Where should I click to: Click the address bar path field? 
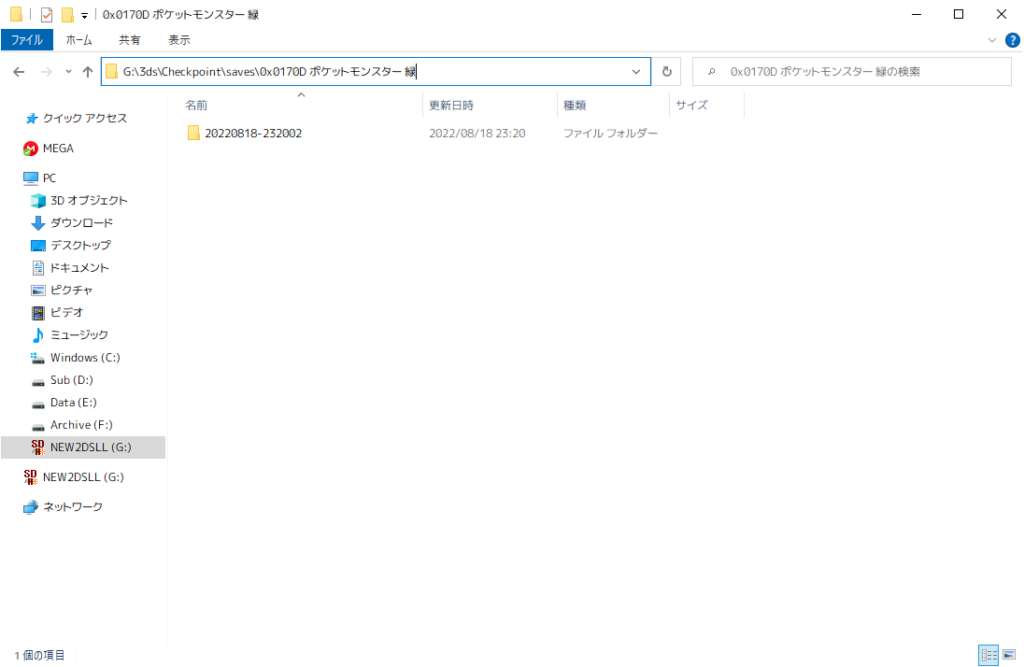tap(376, 72)
